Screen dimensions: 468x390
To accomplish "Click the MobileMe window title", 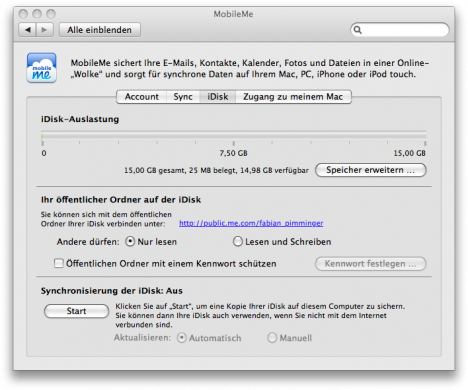I will pos(233,14).
